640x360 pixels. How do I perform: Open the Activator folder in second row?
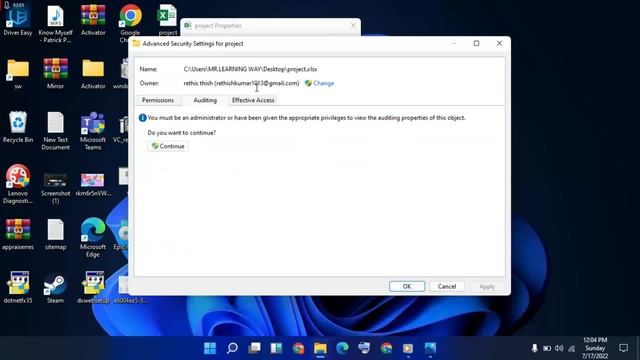pyautogui.click(x=93, y=74)
